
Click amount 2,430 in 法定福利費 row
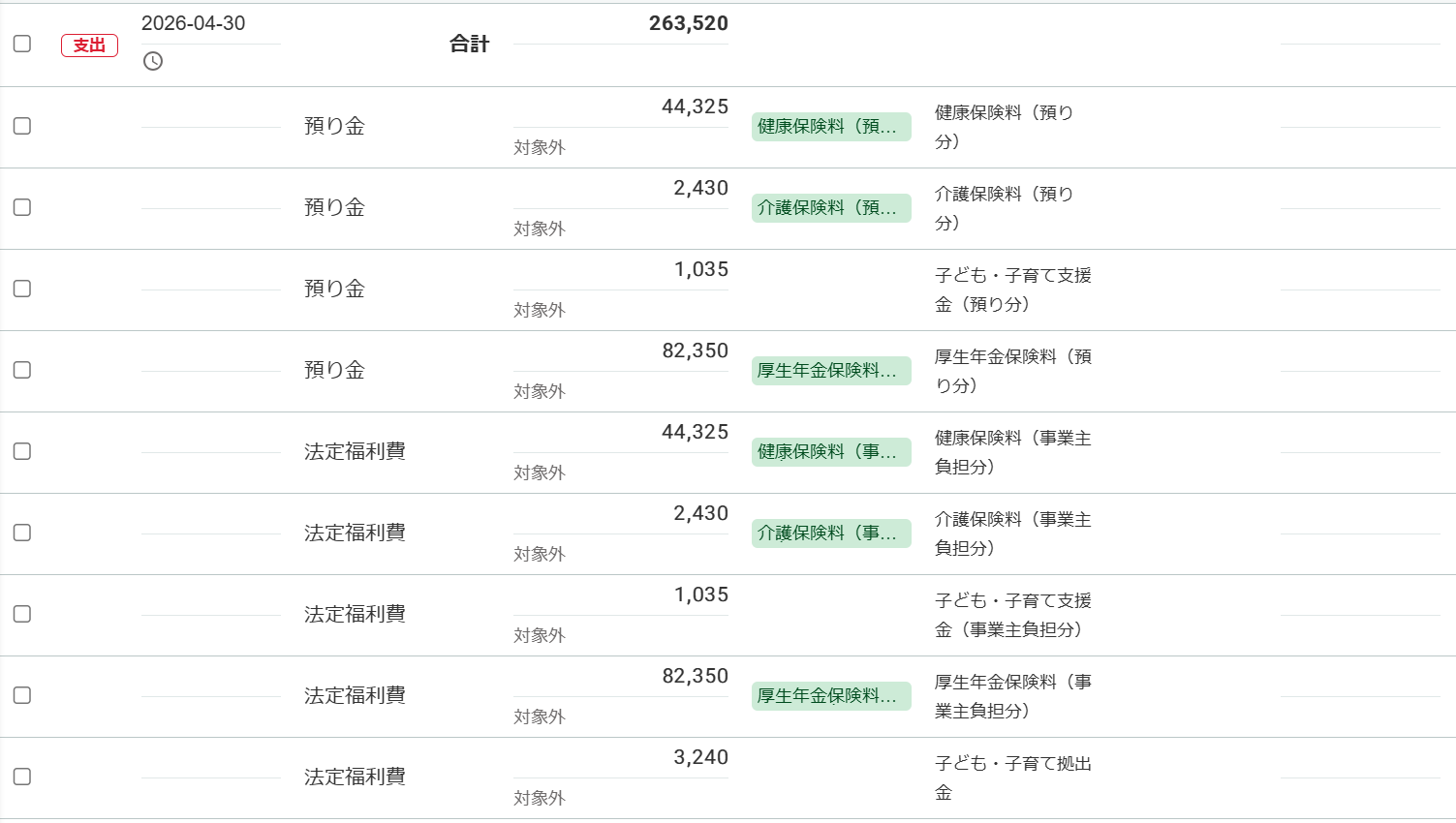701,513
